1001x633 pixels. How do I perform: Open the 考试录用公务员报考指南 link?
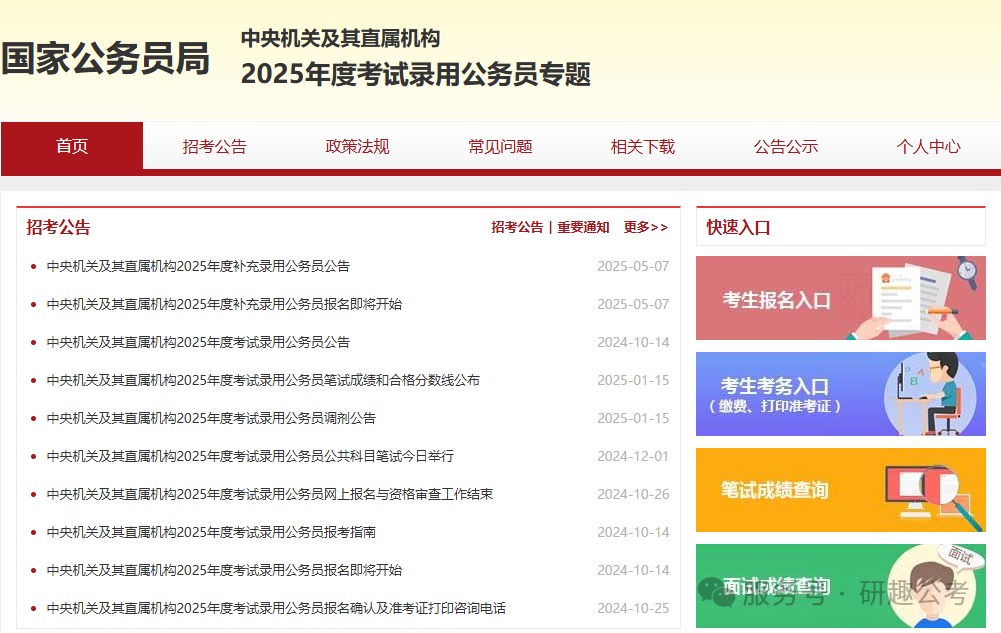click(x=211, y=532)
